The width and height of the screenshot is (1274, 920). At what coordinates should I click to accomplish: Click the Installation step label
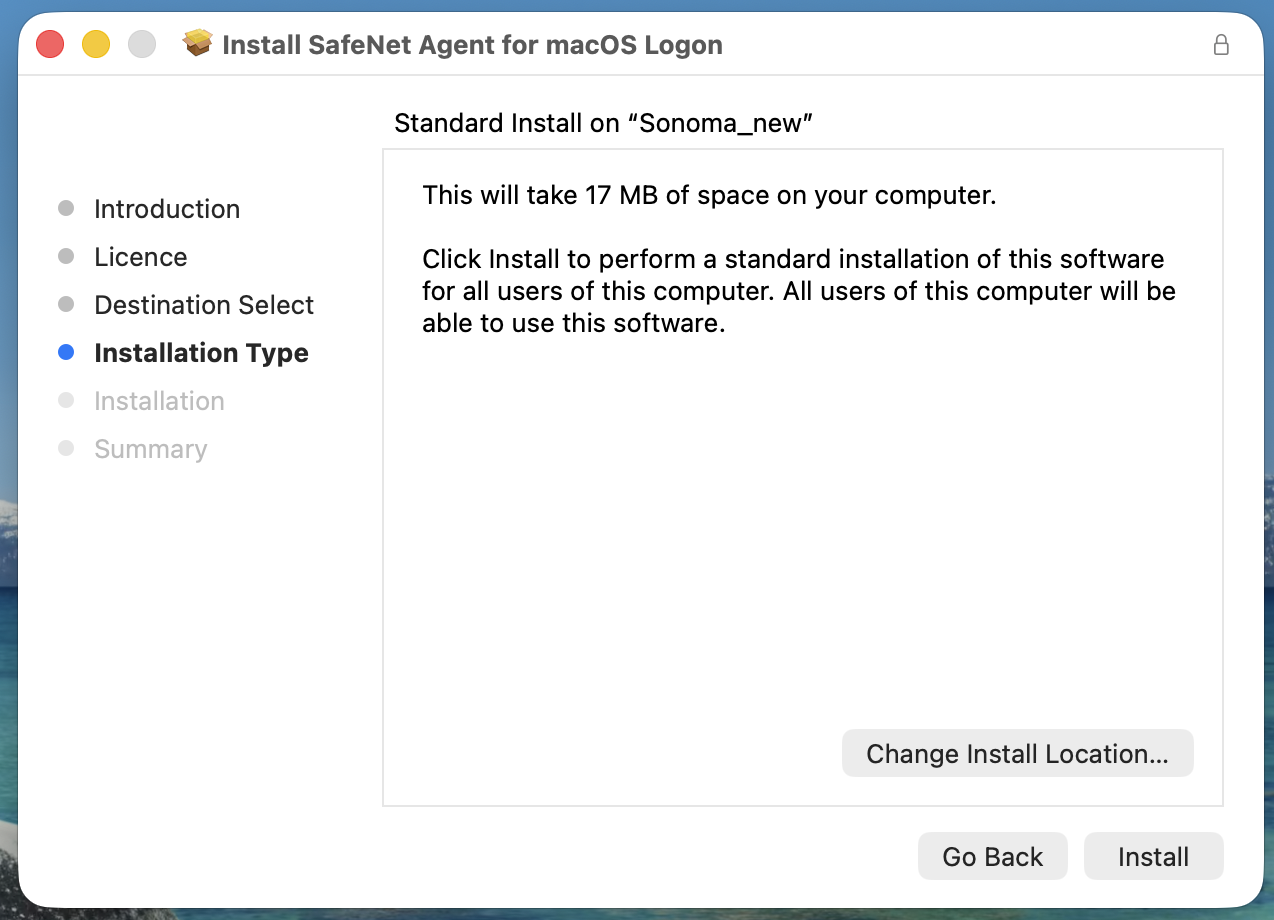point(159,401)
